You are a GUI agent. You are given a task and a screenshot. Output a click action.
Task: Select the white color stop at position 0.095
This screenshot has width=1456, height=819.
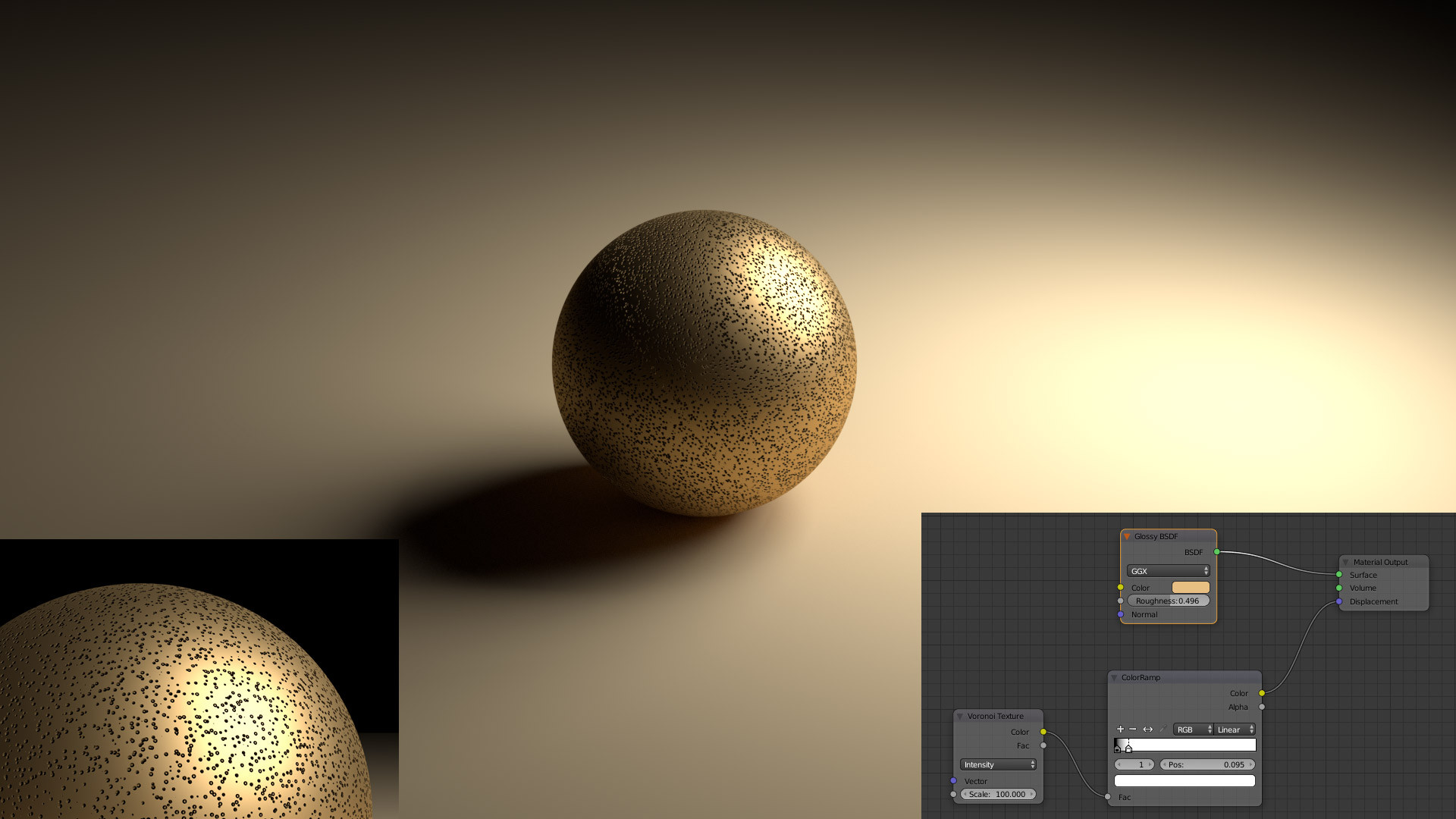[1128, 749]
